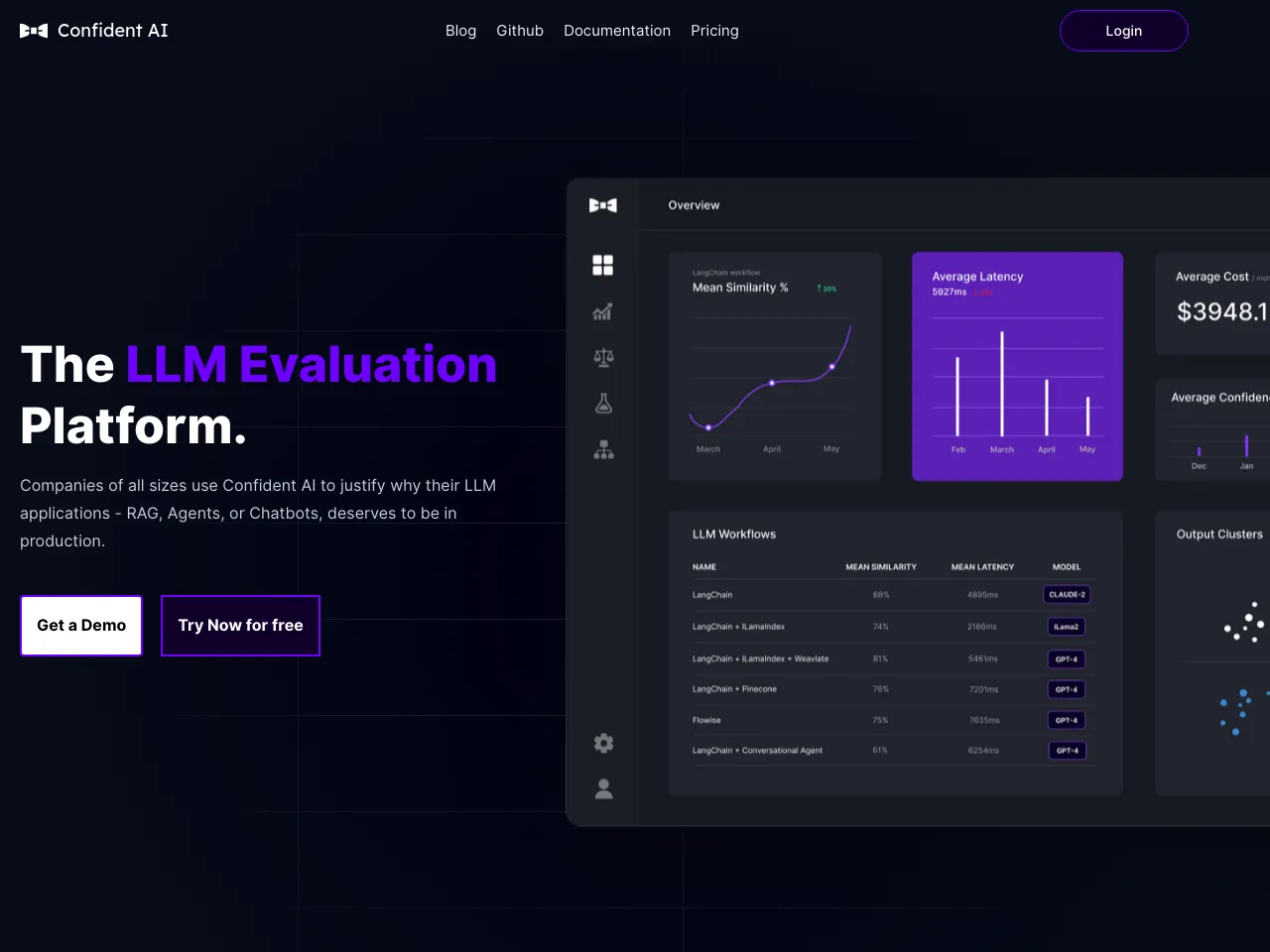This screenshot has height=952, width=1270.
Task: Click the Flowise workflow row
Action: pyautogui.click(x=706, y=721)
